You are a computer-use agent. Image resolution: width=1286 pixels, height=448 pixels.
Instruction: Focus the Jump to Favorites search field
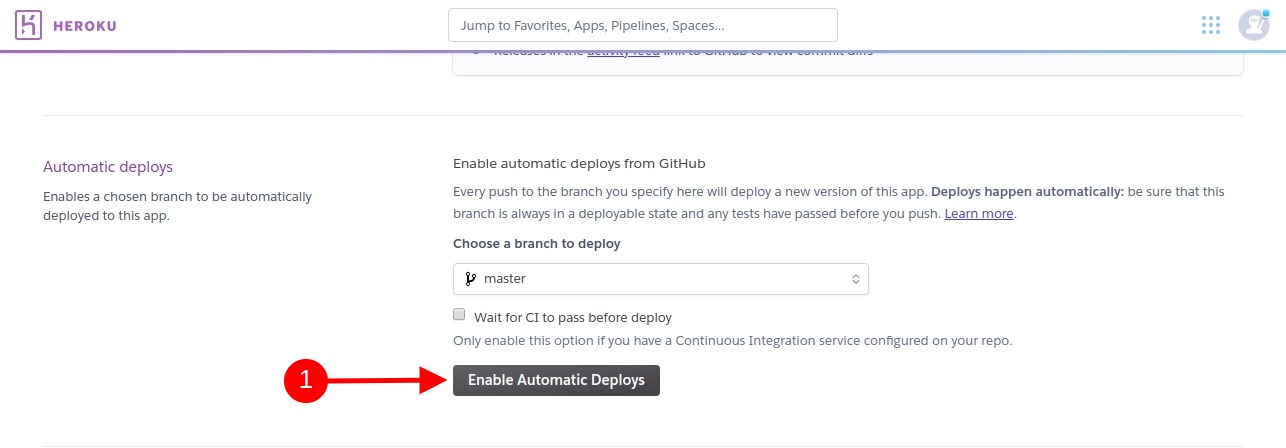(x=643, y=25)
